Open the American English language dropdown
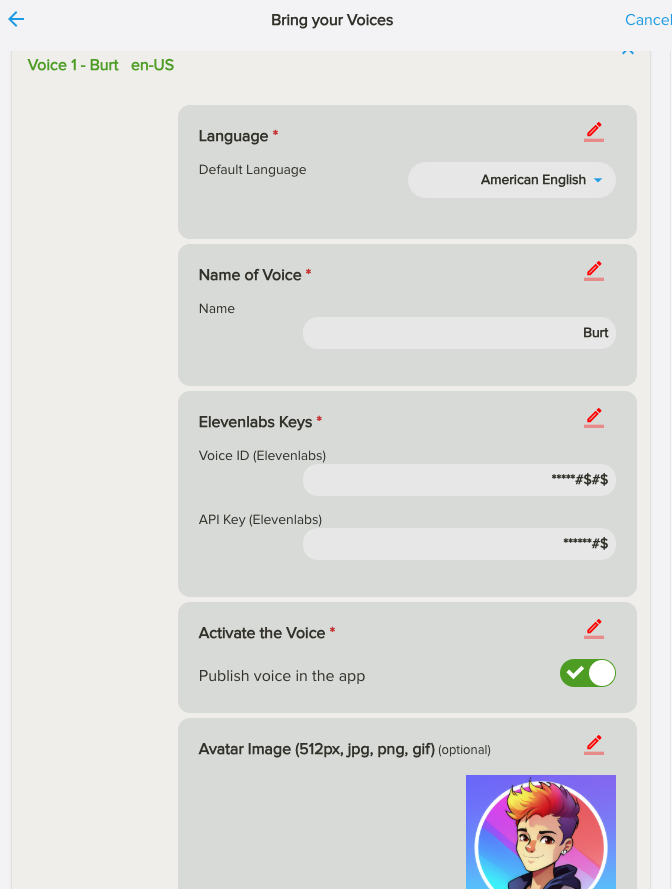 [512, 180]
